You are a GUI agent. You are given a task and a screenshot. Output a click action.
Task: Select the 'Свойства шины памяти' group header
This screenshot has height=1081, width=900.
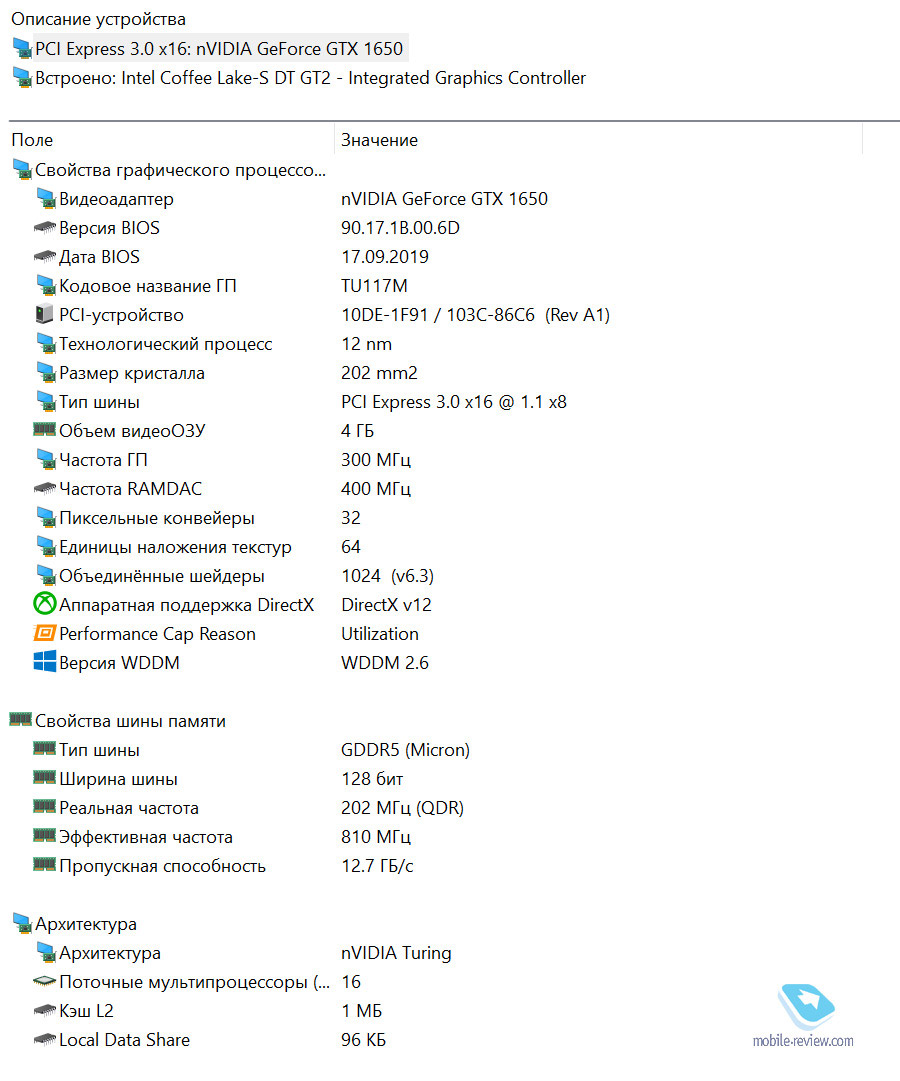(x=119, y=721)
